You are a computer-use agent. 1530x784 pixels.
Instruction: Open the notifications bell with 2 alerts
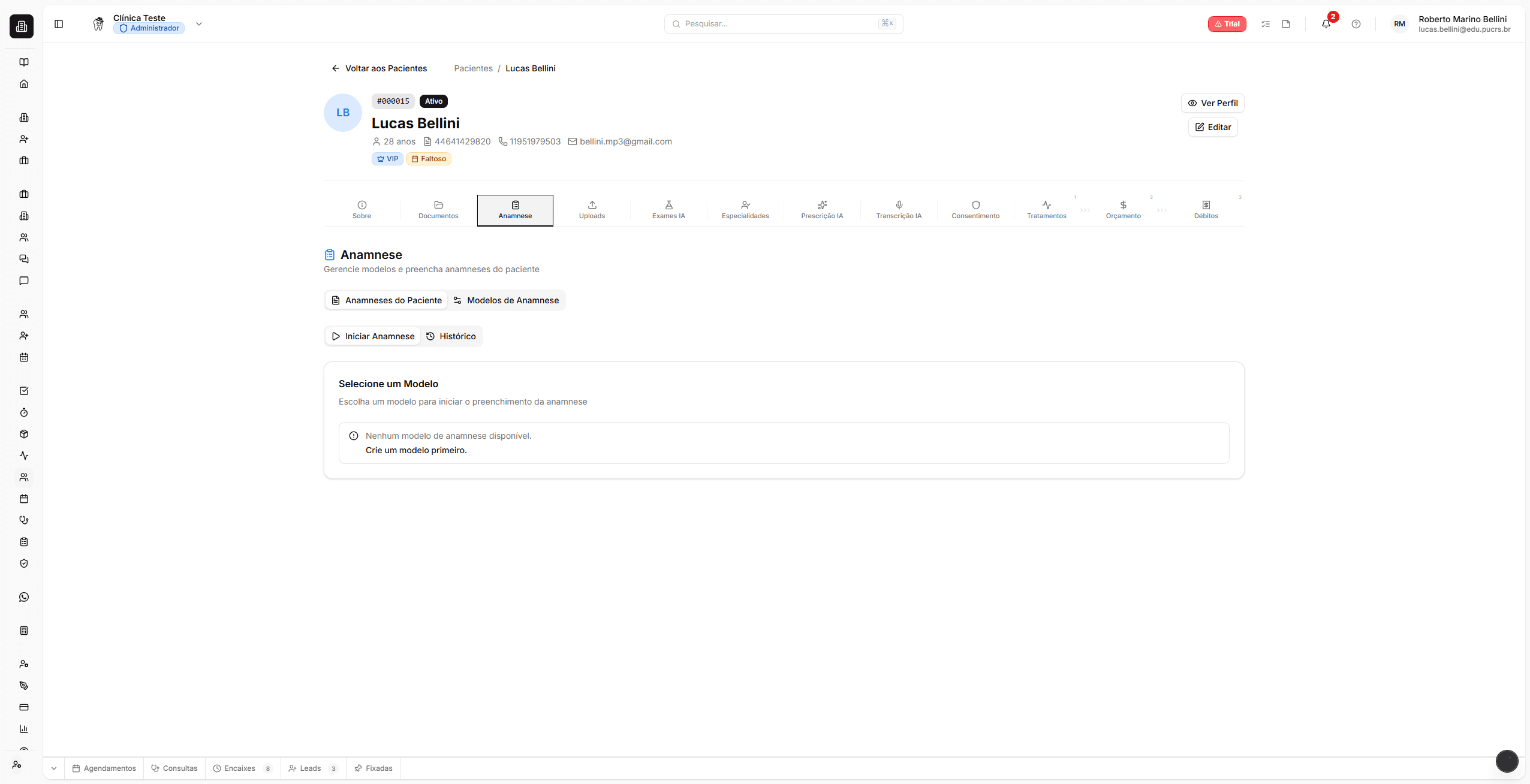[1326, 24]
